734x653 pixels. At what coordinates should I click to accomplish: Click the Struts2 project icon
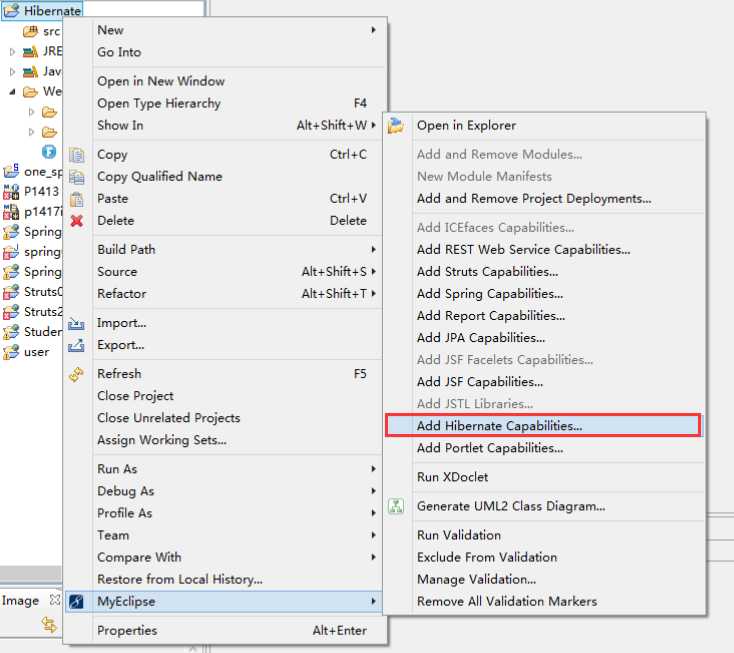click(x=11, y=312)
